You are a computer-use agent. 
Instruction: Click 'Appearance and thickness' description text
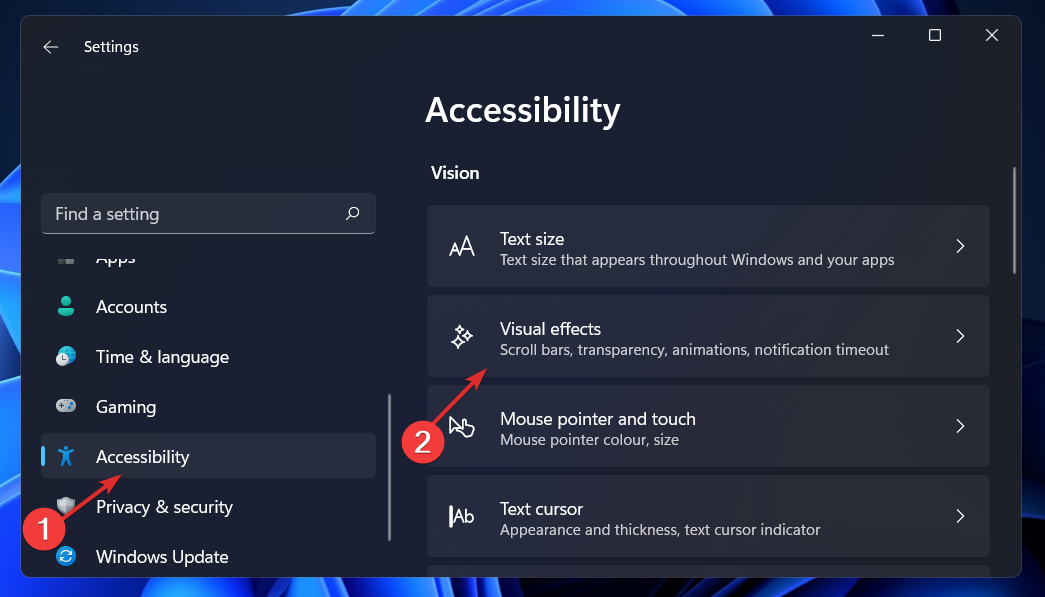tap(660, 530)
